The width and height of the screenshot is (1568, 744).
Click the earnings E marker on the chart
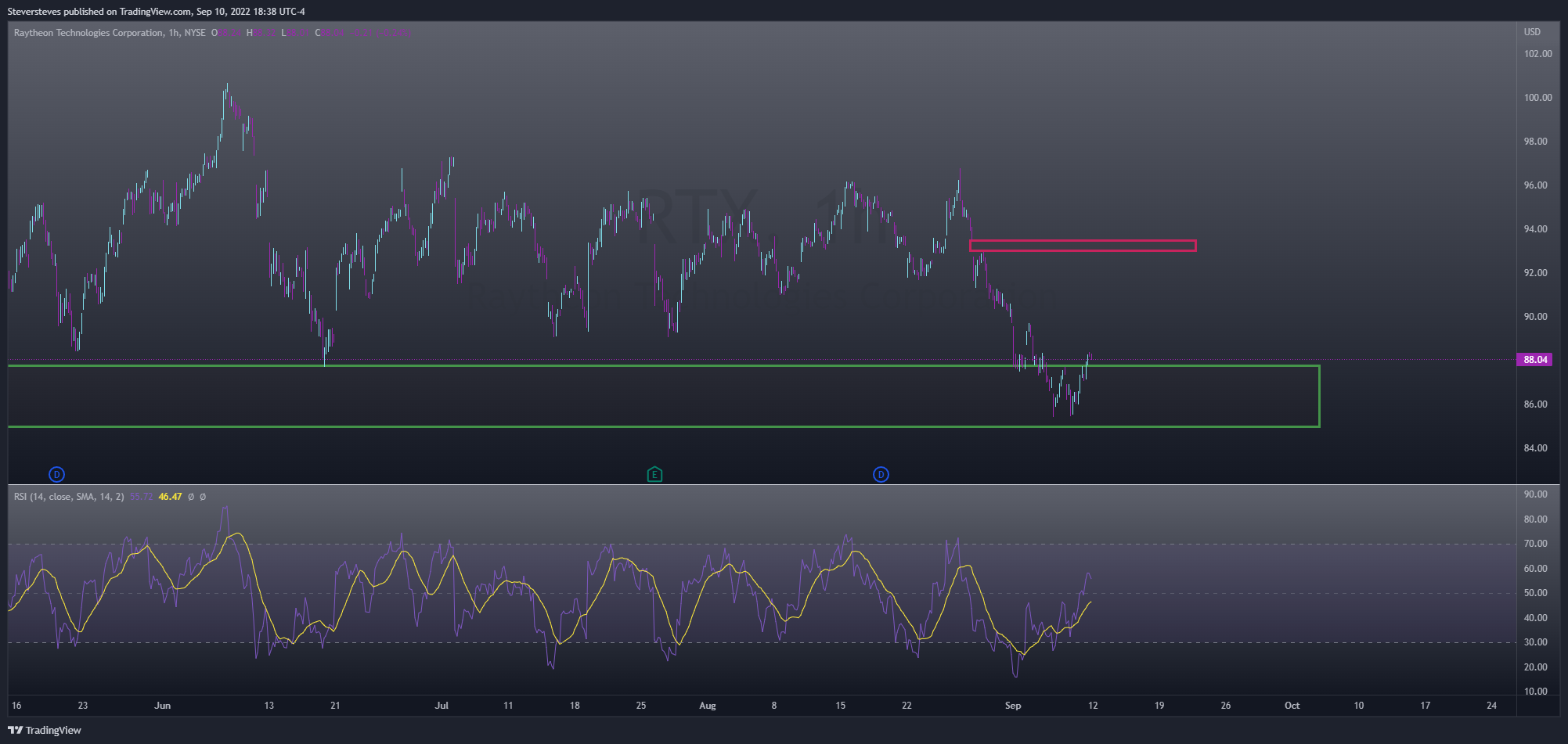(655, 474)
